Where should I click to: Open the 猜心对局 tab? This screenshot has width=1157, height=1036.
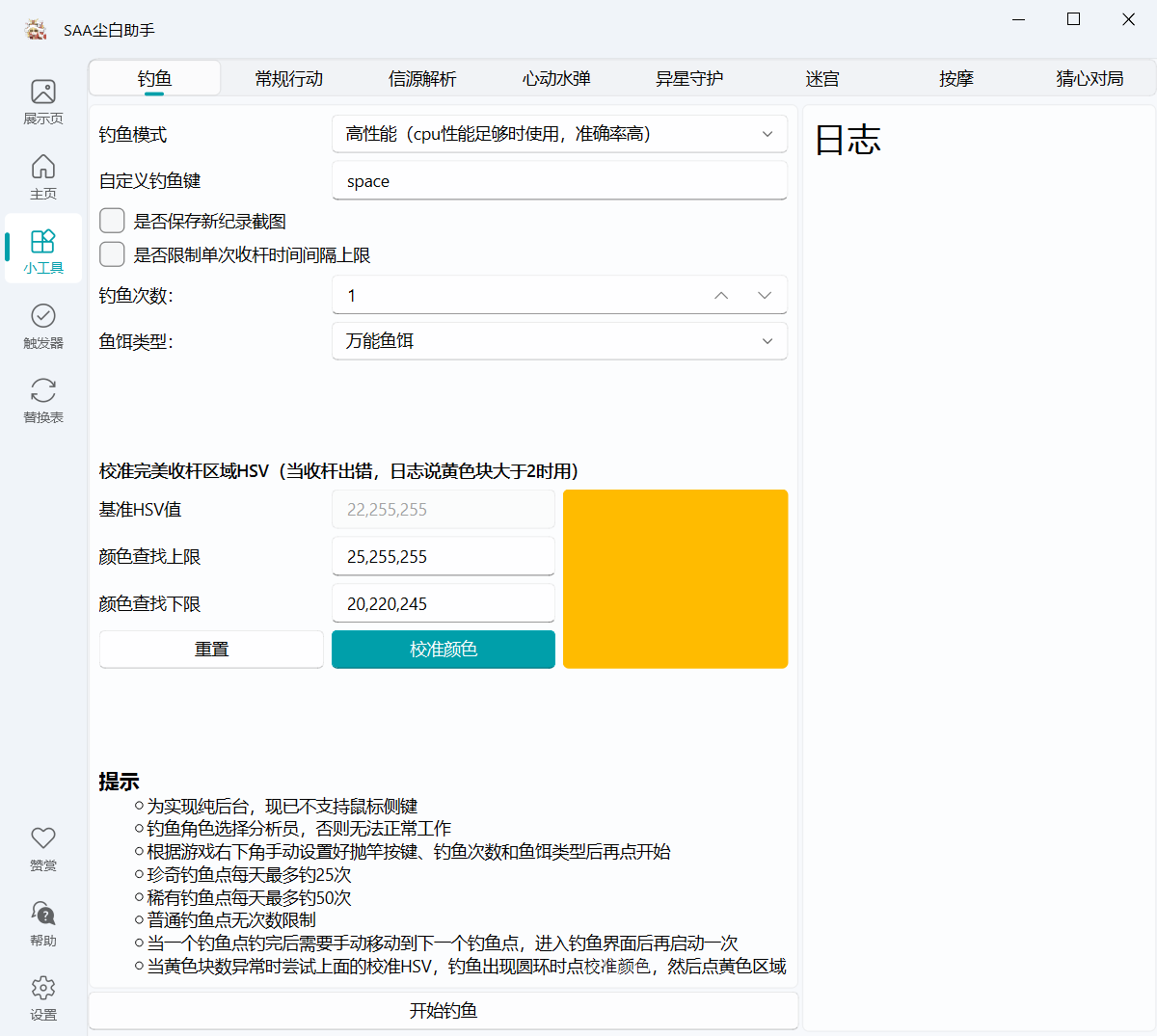click(x=1090, y=78)
